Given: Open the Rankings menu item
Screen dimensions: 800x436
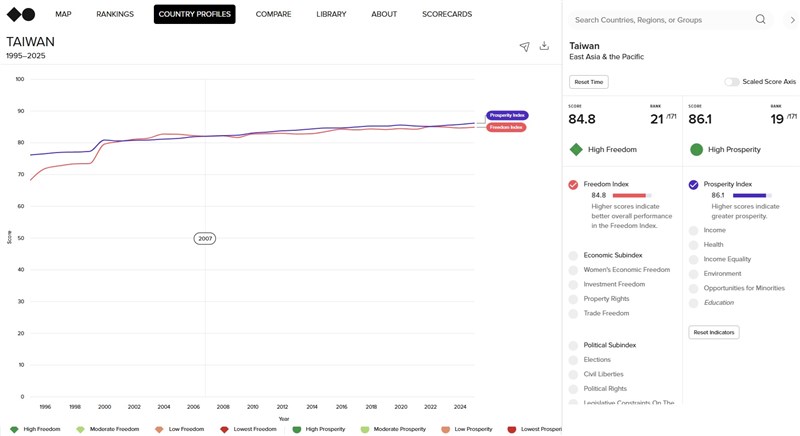Looking at the screenshot, I should [x=115, y=14].
